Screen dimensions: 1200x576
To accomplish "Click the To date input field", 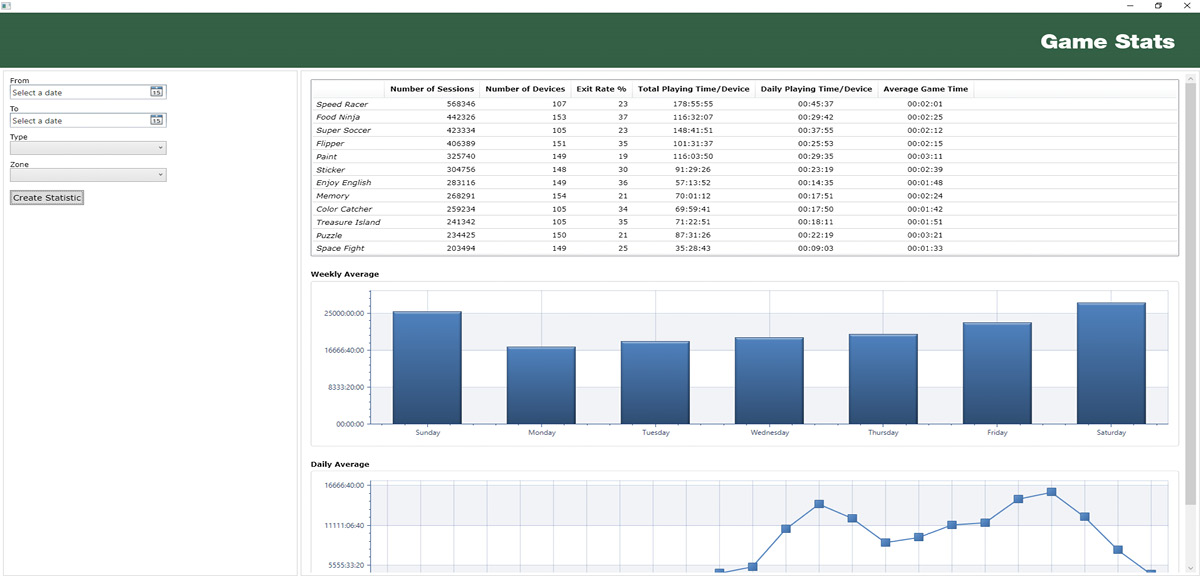I will tap(78, 120).
